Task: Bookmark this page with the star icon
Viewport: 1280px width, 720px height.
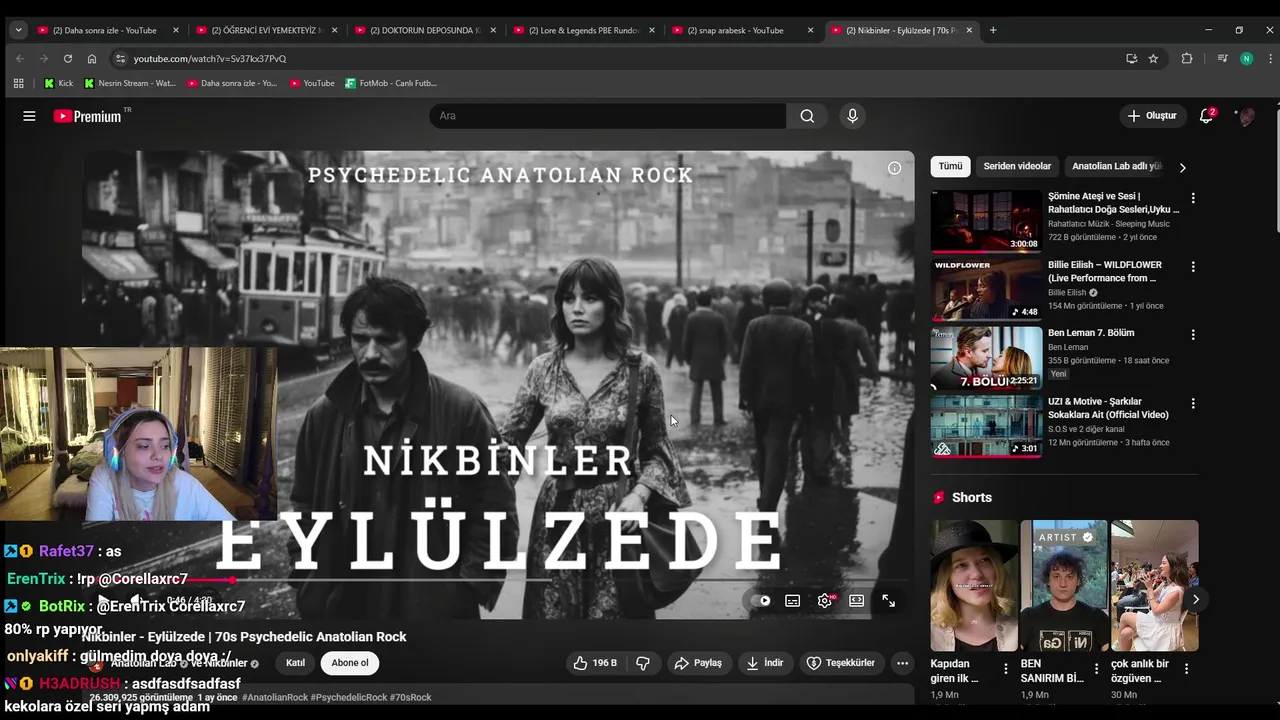Action: click(1153, 59)
